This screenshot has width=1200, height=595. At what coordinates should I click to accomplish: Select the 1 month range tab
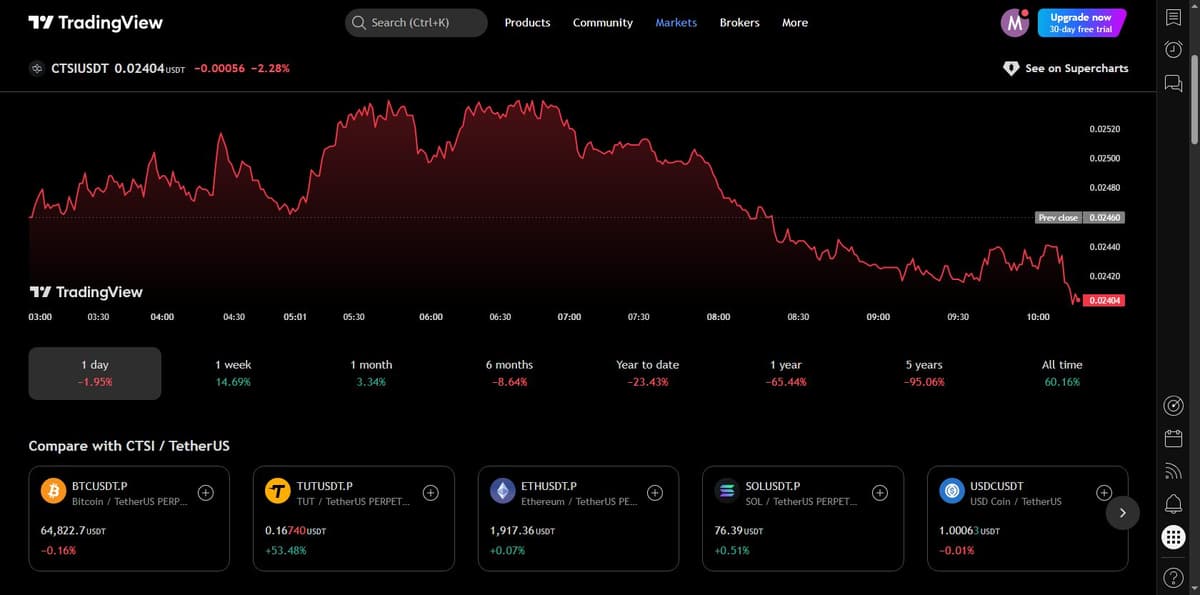[x=371, y=373]
